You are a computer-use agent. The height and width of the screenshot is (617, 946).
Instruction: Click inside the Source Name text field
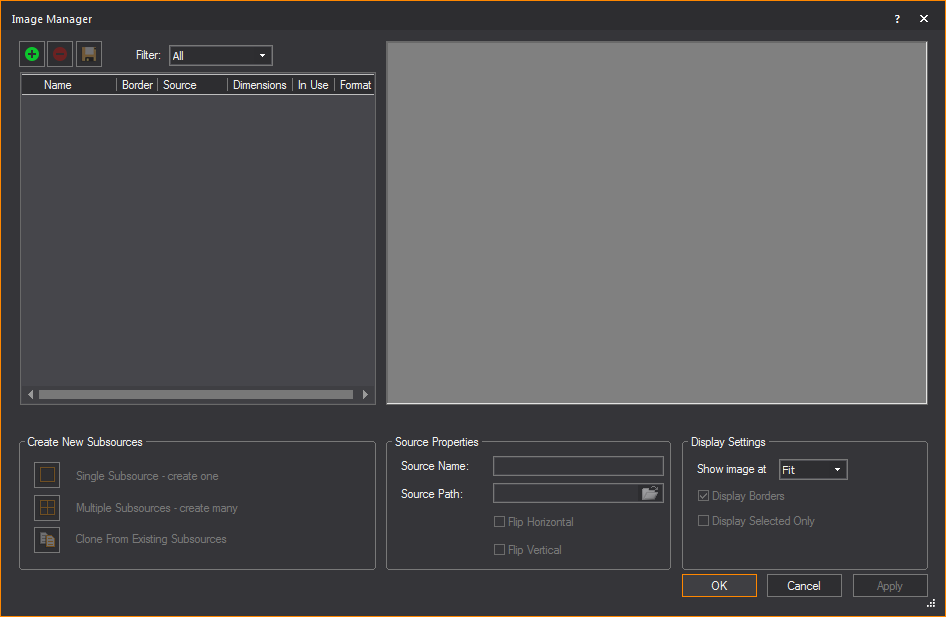pyautogui.click(x=578, y=466)
